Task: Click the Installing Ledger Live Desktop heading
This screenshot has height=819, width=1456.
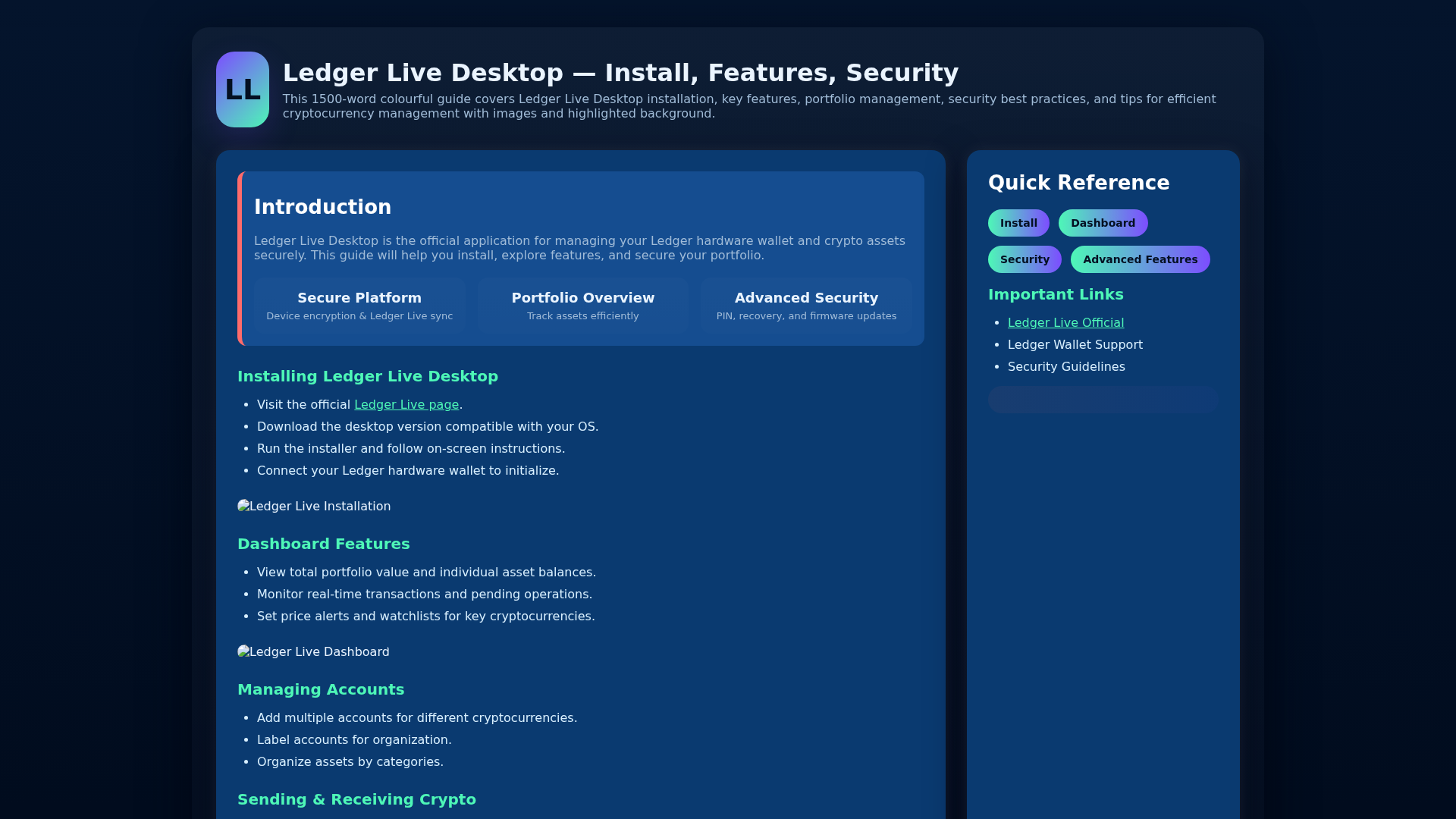Action: pyautogui.click(x=368, y=376)
